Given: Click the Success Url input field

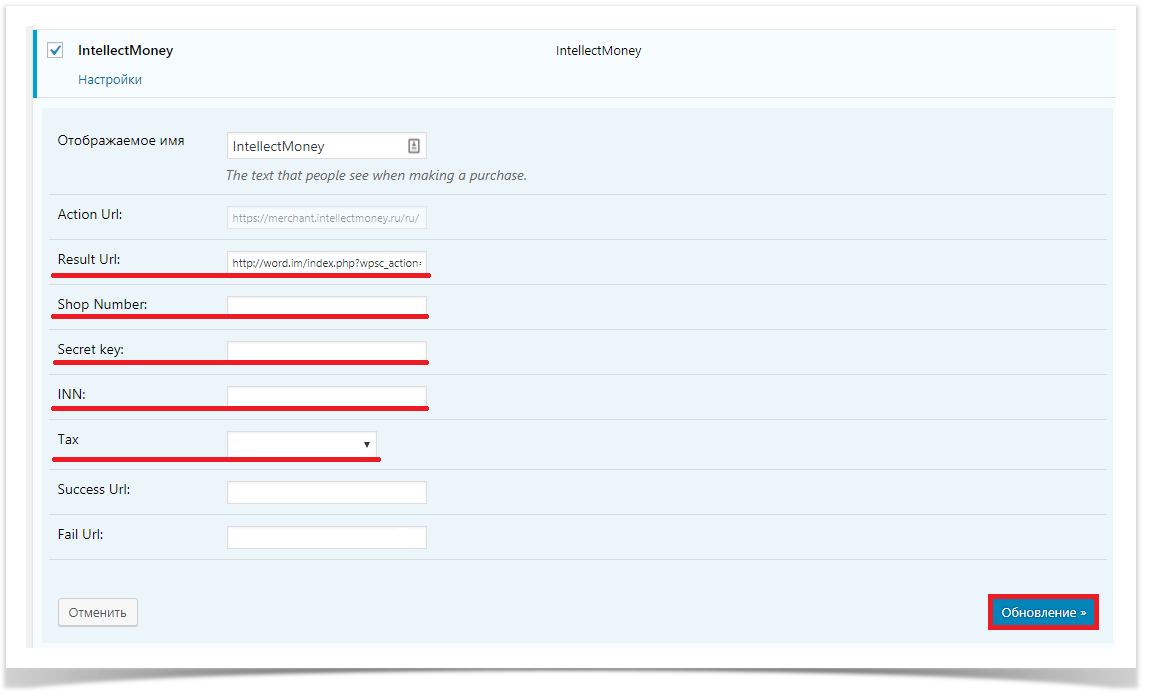Looking at the screenshot, I should tap(326, 492).
